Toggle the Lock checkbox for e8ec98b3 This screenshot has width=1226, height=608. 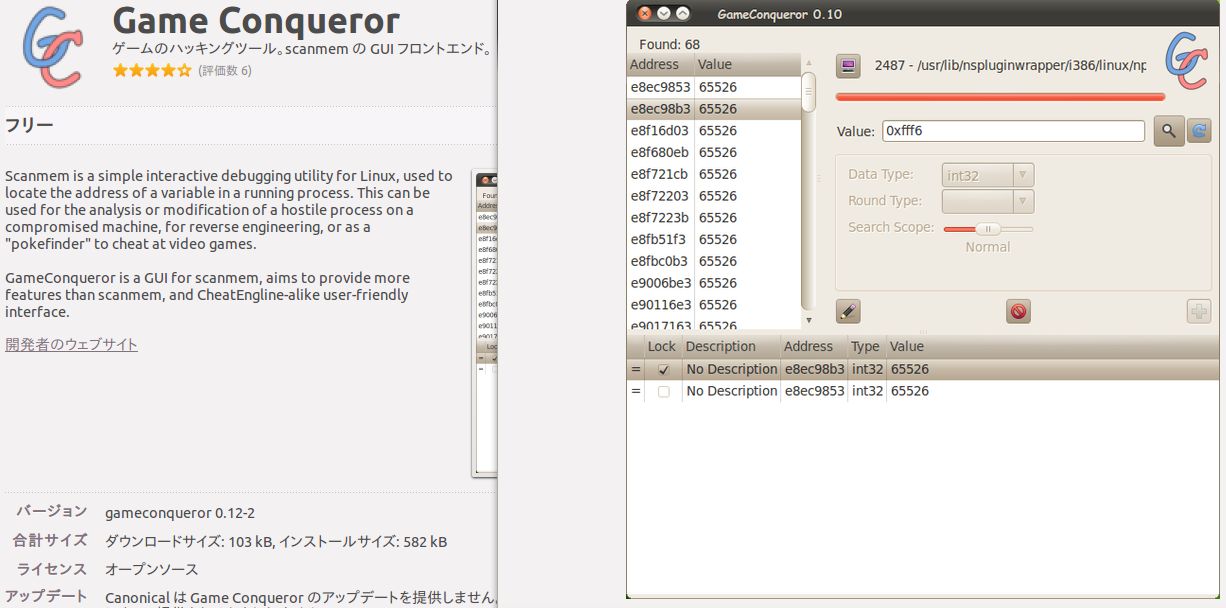pos(664,369)
